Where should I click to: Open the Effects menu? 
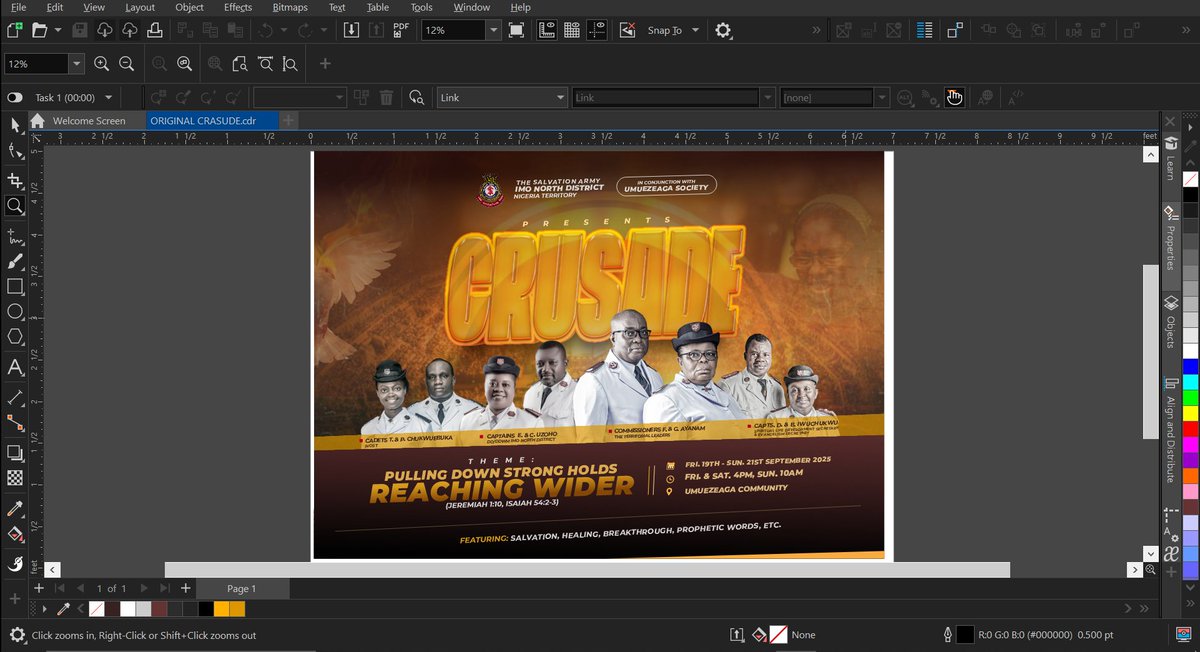238,7
